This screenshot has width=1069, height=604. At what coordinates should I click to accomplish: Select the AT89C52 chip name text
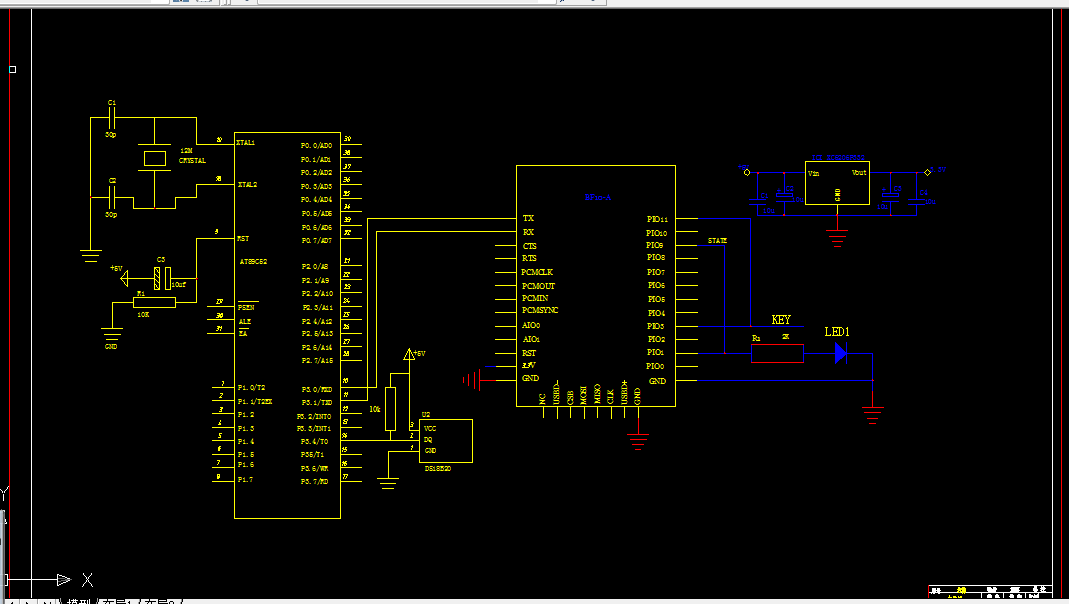point(253,262)
